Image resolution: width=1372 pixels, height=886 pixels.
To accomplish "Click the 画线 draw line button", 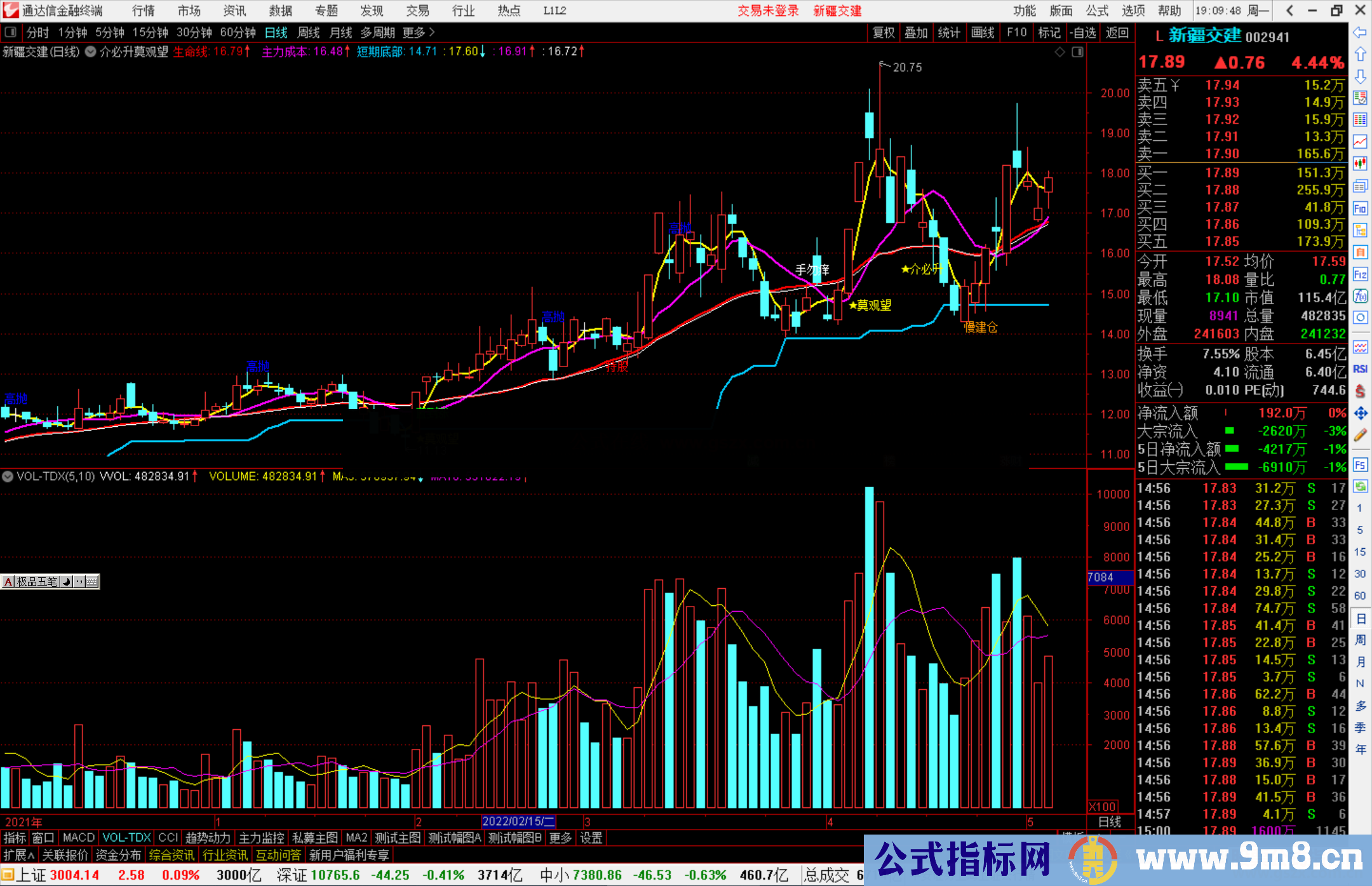I will 983,32.
